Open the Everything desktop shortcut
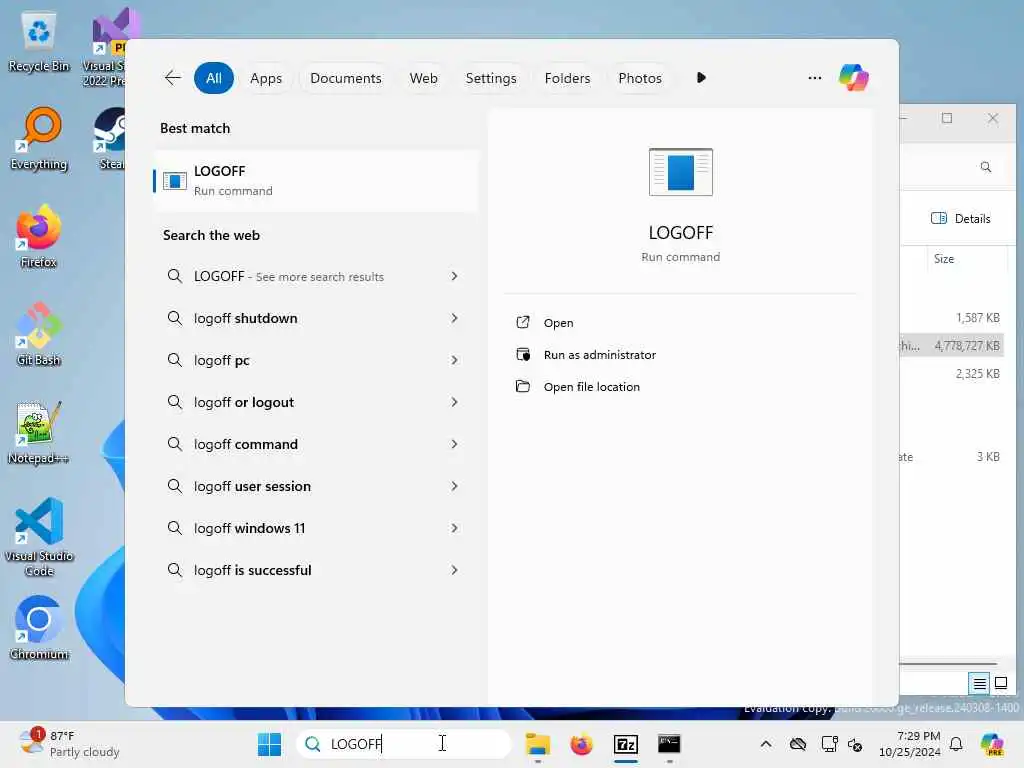Screen dimensions: 1024x768 39,139
